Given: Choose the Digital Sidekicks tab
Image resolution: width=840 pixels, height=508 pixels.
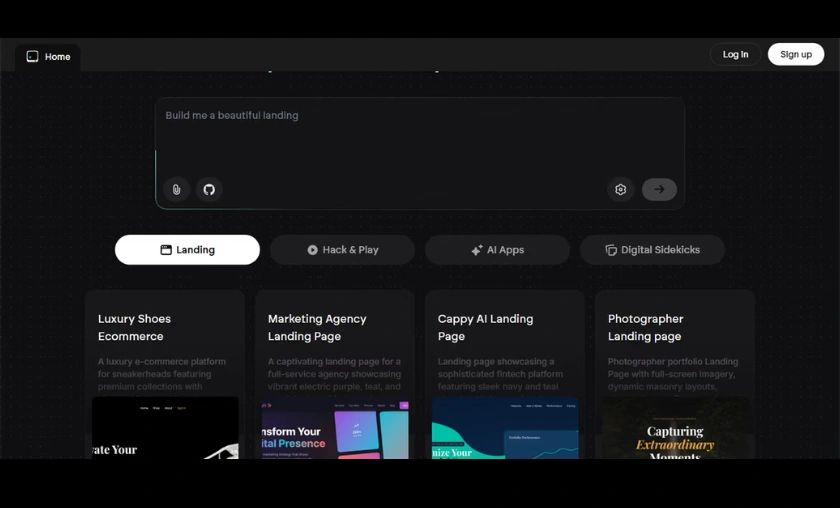Looking at the screenshot, I should (x=652, y=250).
